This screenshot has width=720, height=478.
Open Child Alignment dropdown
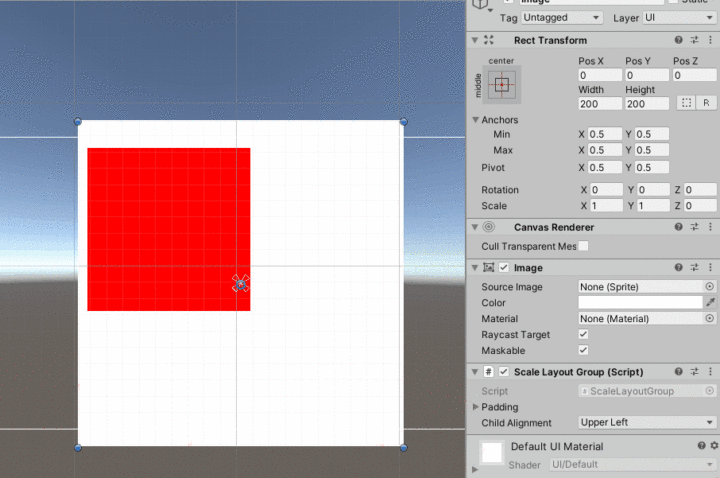click(647, 422)
